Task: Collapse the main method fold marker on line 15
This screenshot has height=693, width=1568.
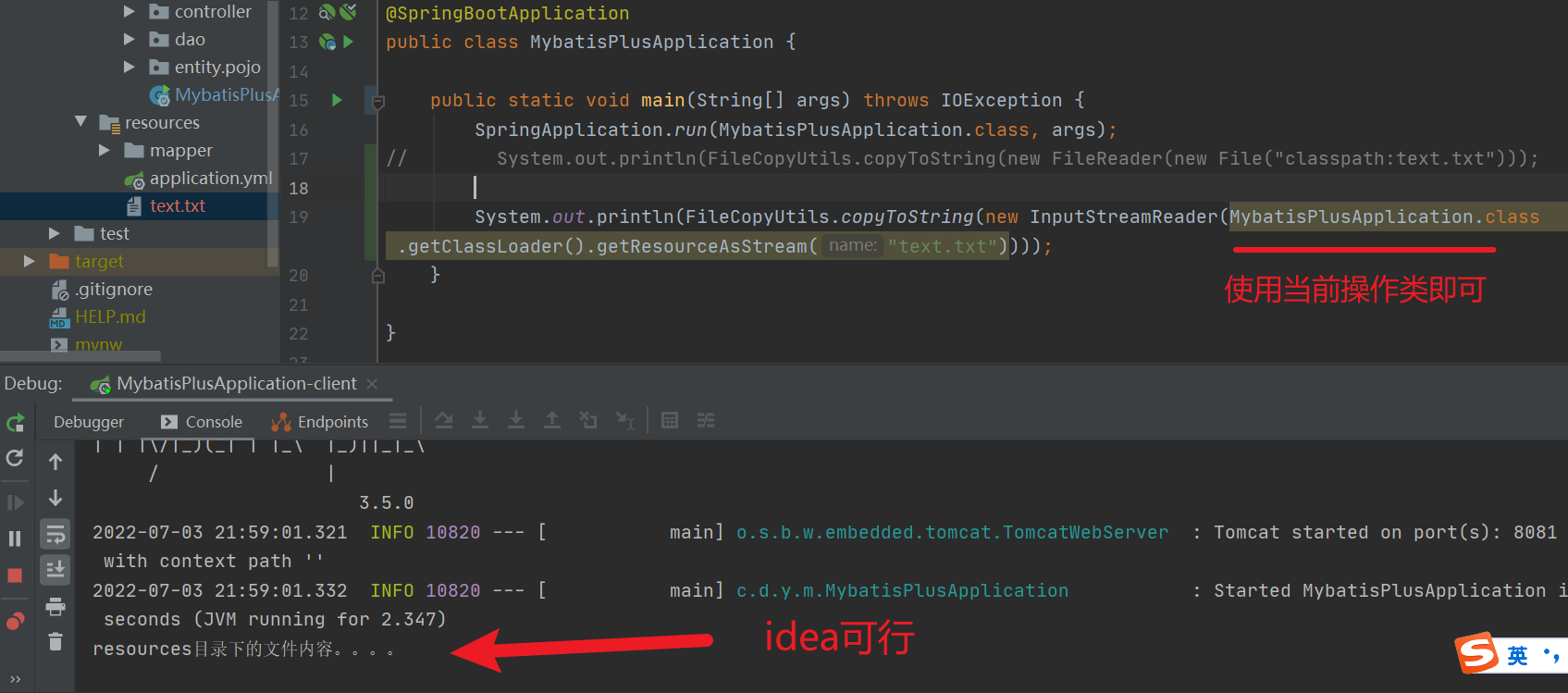Action: (x=377, y=100)
